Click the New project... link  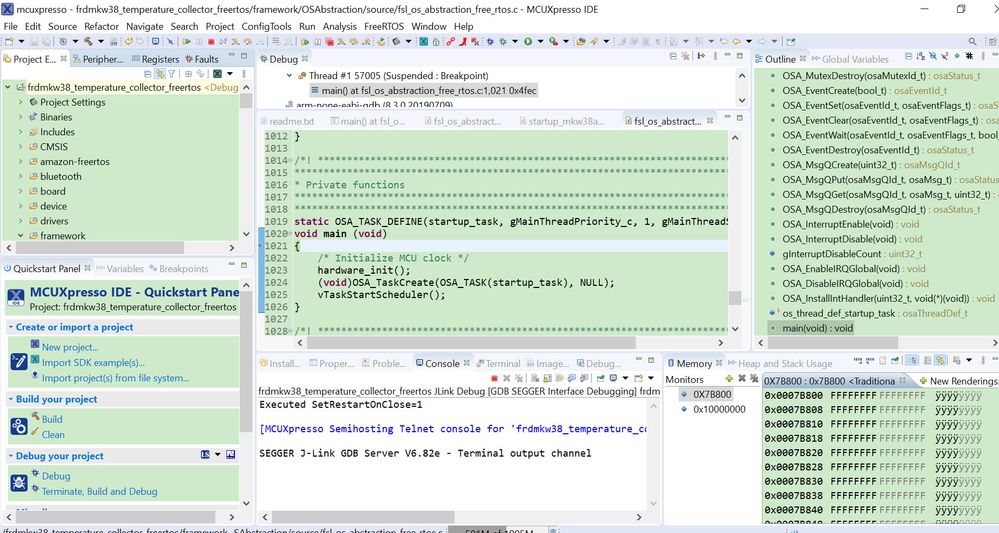(70, 347)
